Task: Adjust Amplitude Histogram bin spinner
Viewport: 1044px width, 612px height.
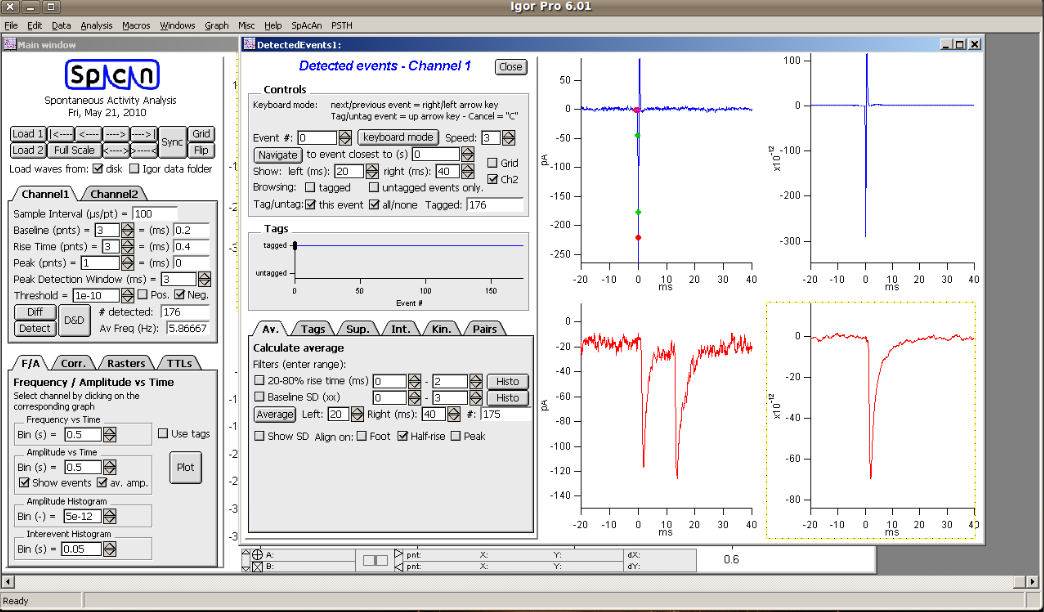Action: pyautogui.click(x=110, y=516)
